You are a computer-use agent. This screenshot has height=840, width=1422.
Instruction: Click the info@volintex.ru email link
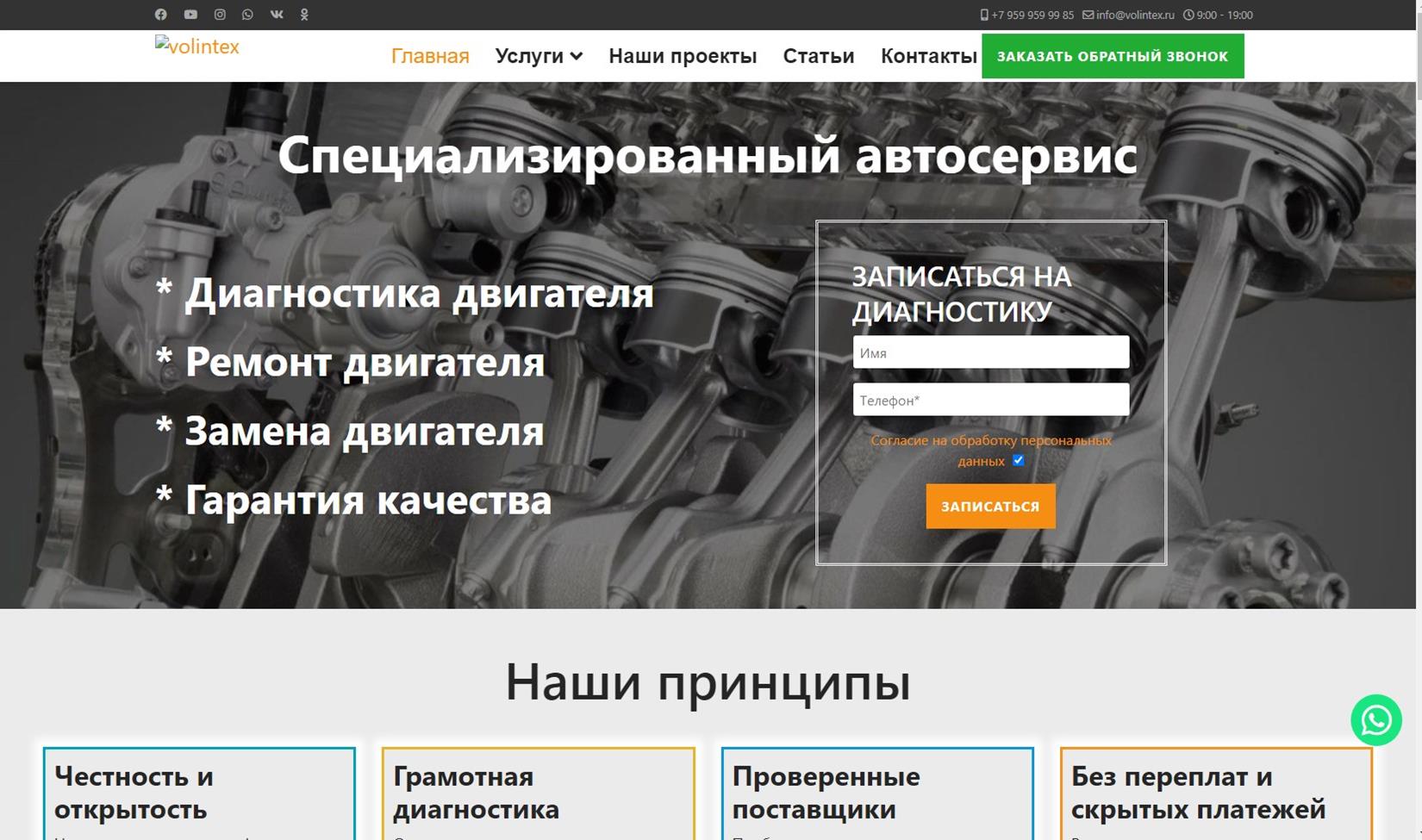tap(1128, 15)
